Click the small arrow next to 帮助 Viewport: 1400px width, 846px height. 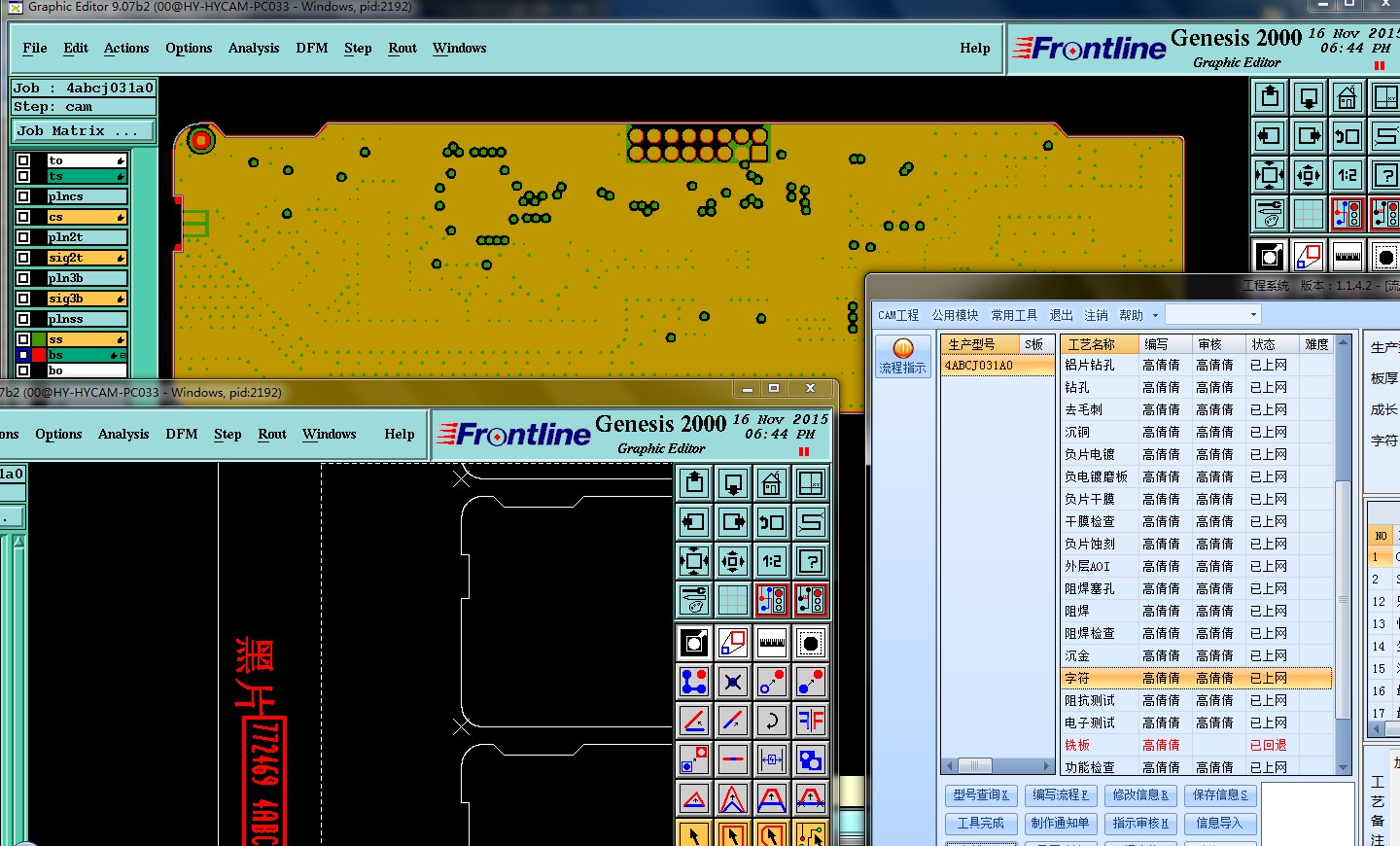[1155, 315]
